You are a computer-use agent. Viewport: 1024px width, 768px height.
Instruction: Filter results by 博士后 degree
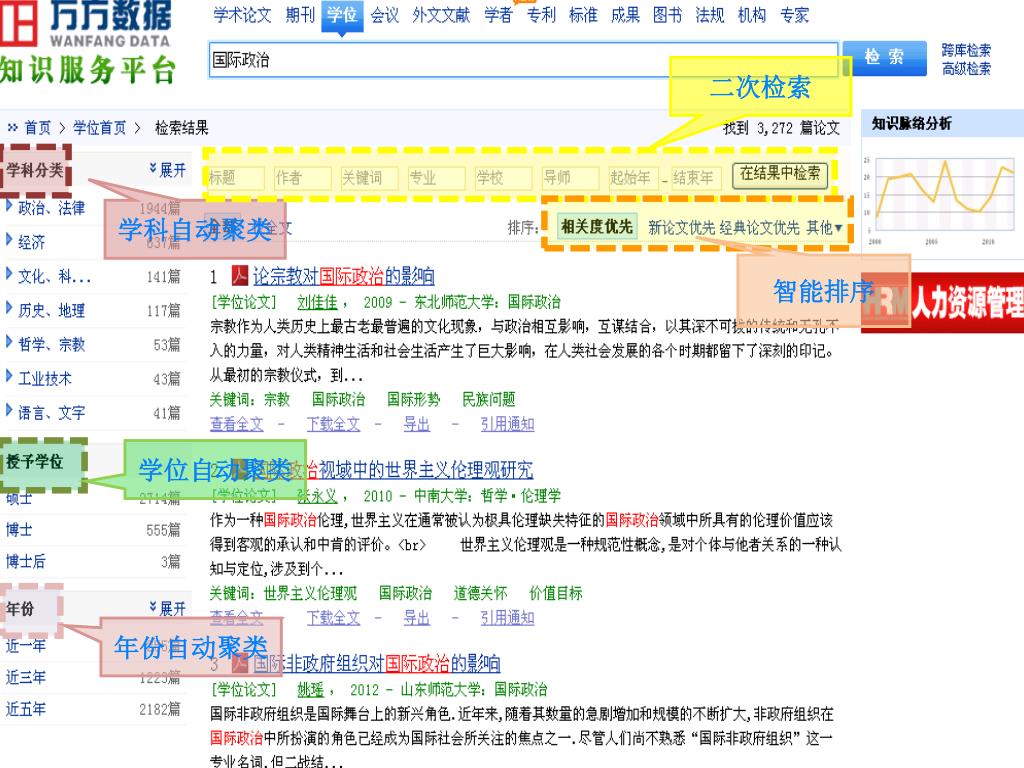click(25, 561)
